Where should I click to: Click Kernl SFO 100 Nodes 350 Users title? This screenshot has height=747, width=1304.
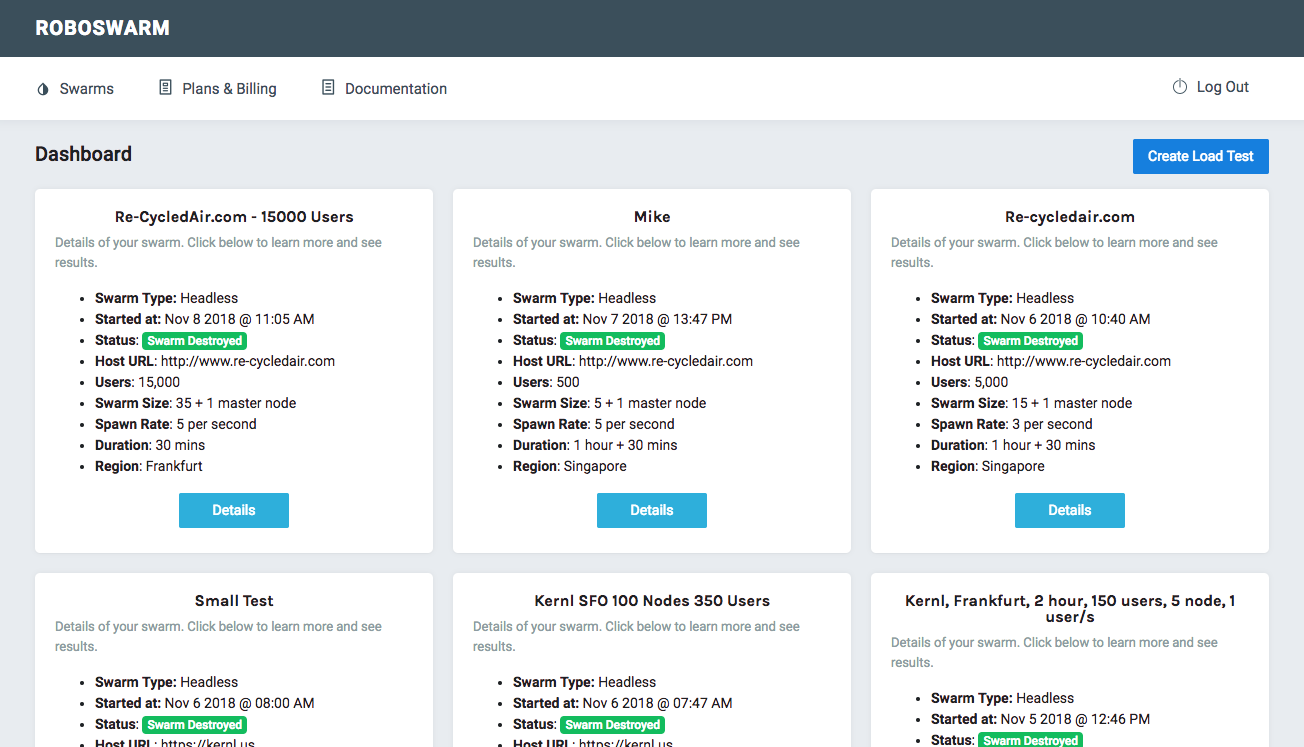pos(652,601)
